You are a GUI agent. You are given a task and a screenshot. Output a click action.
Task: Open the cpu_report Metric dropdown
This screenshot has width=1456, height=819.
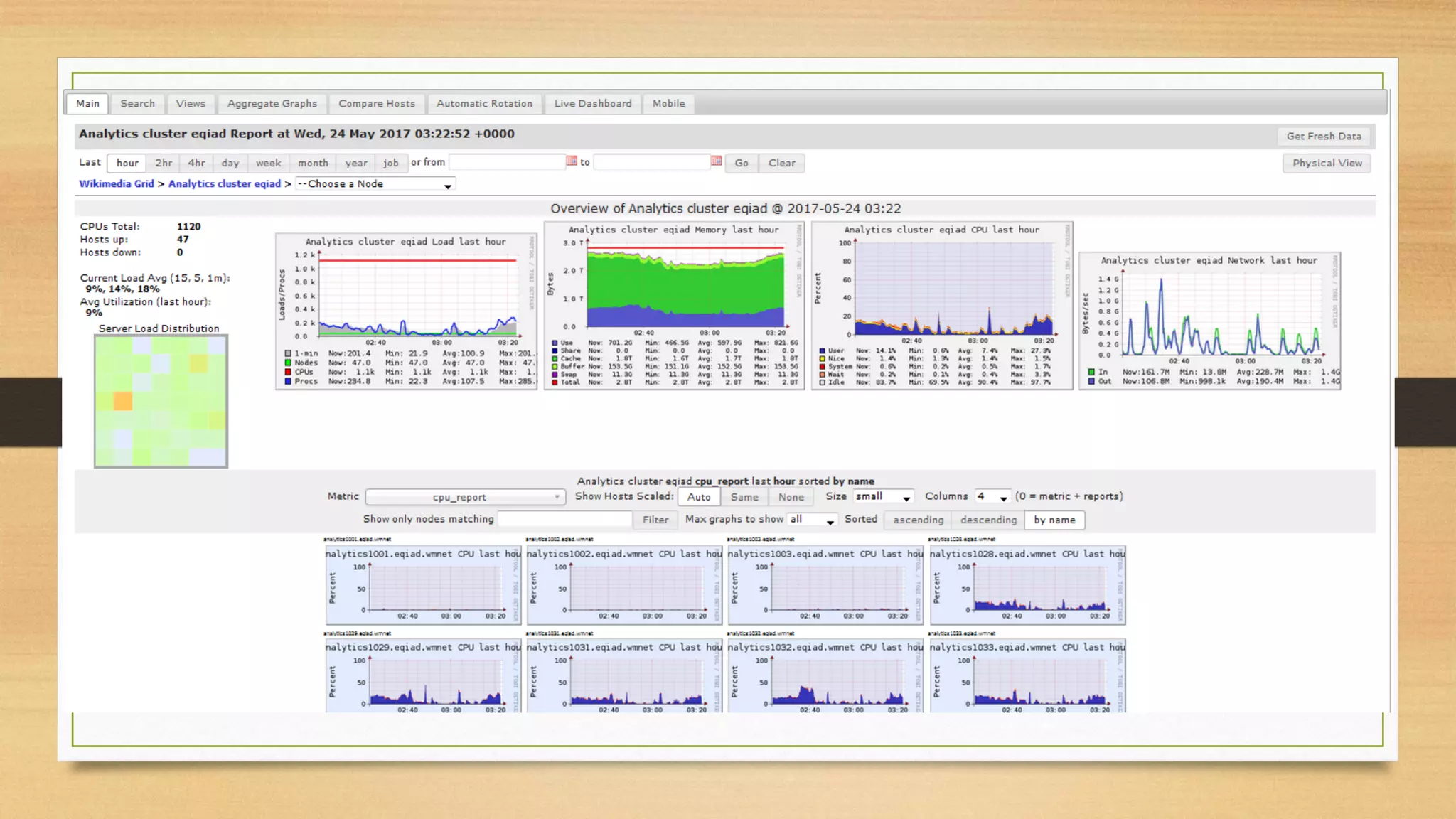(x=465, y=497)
